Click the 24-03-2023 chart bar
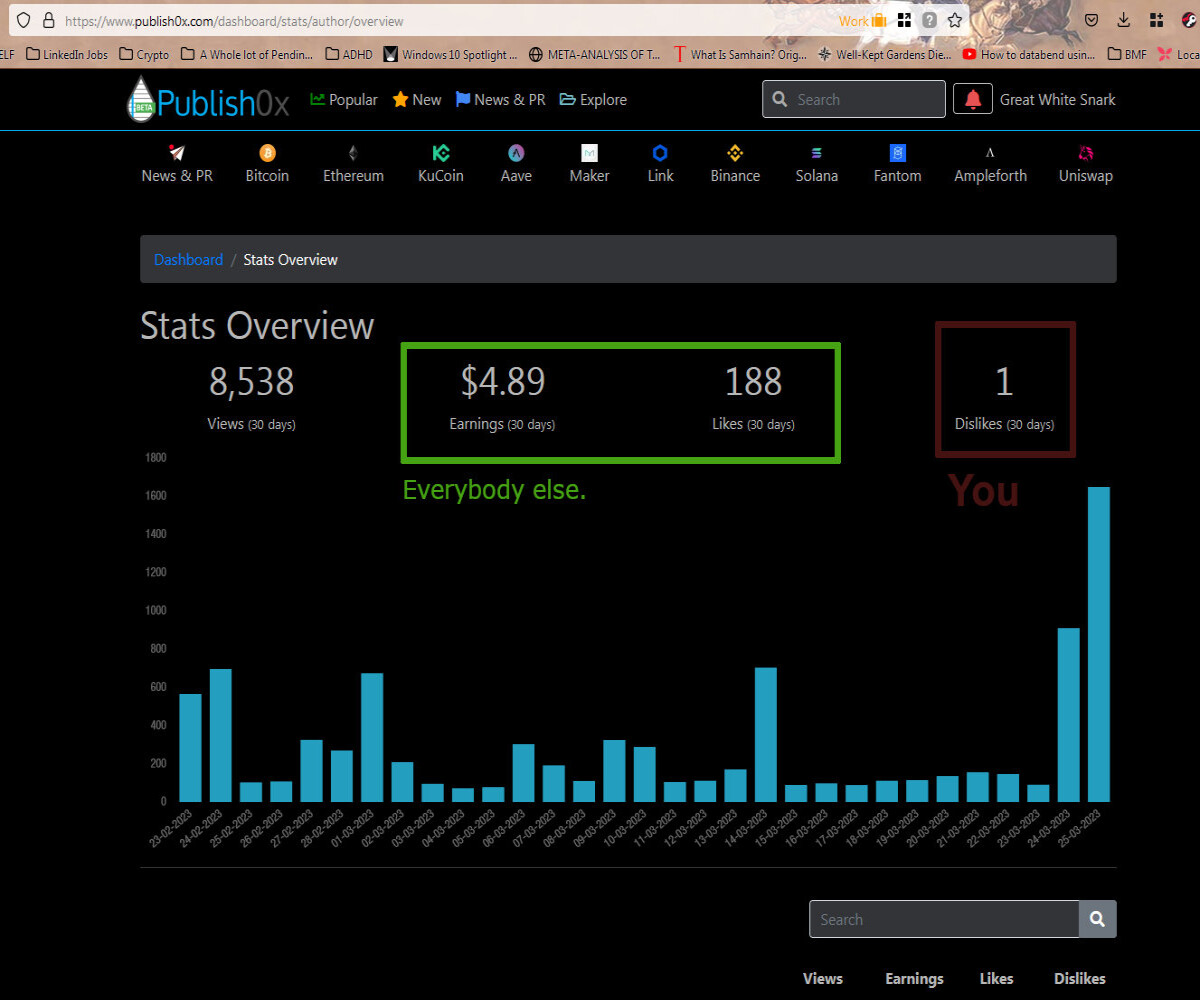Screen dimensions: 1200x1000 click(1068, 714)
